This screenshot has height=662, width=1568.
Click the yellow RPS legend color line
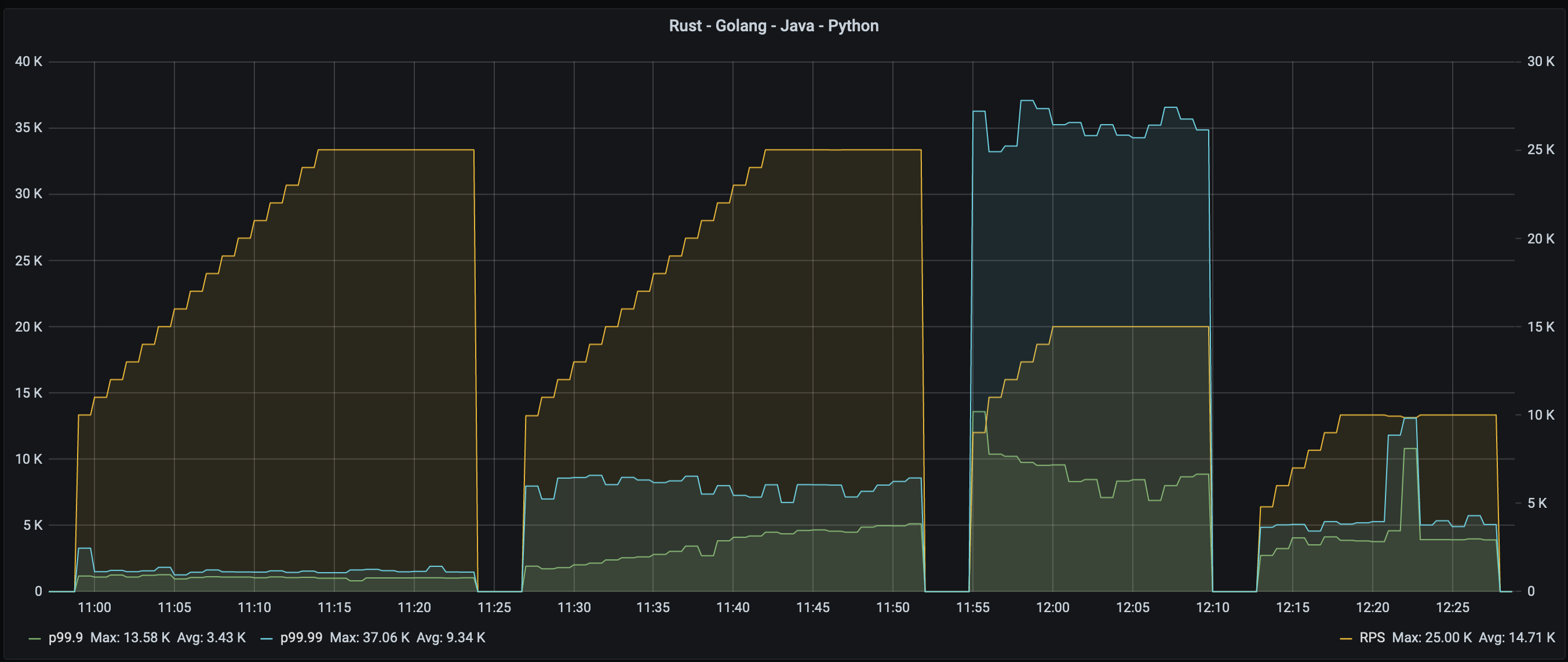(x=1346, y=638)
